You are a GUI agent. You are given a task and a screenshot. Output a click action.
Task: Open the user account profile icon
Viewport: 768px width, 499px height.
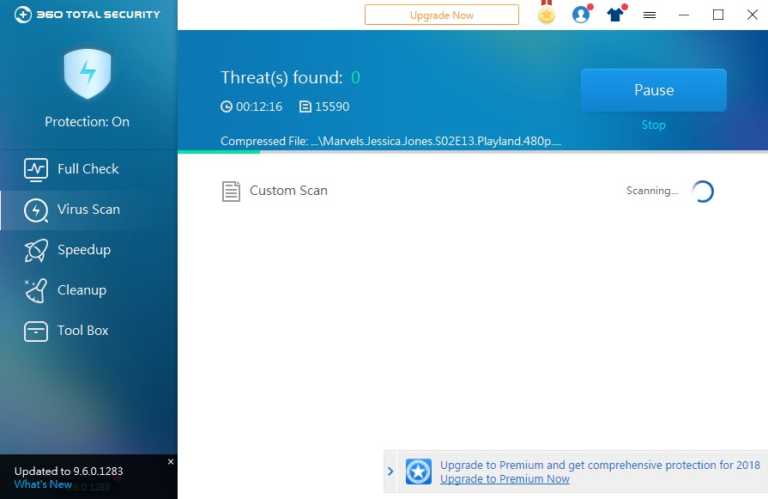click(580, 15)
